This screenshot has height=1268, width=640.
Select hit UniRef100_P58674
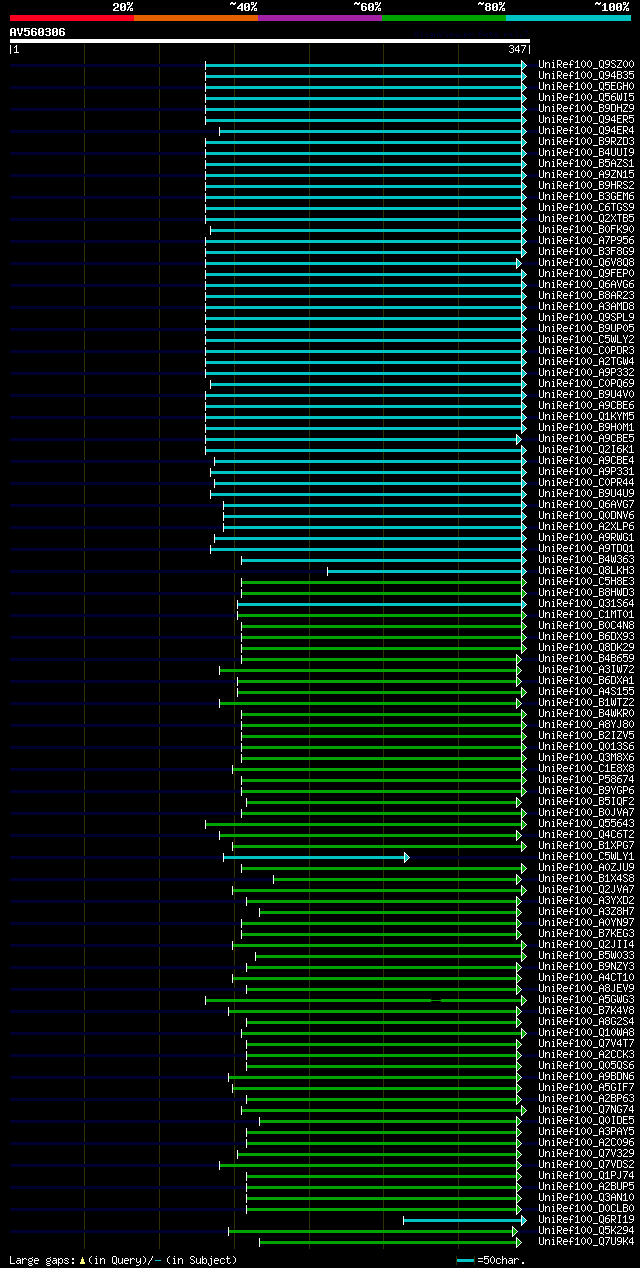(586, 779)
